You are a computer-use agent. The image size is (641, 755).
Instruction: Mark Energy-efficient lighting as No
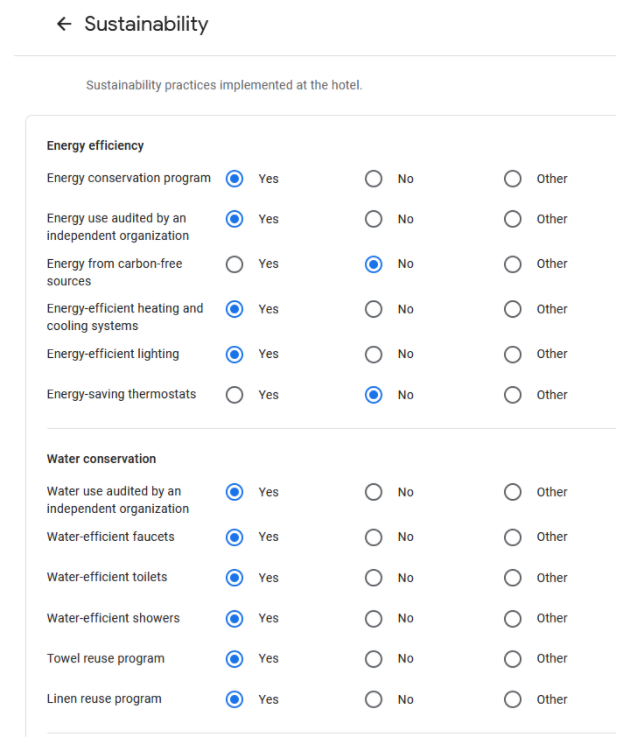(373, 354)
